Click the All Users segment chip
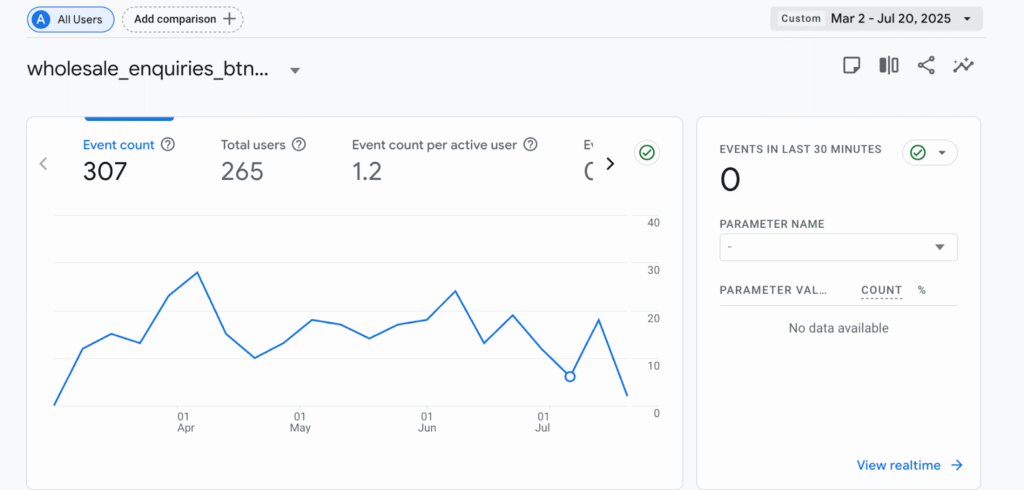1024x490 pixels. click(x=71, y=20)
